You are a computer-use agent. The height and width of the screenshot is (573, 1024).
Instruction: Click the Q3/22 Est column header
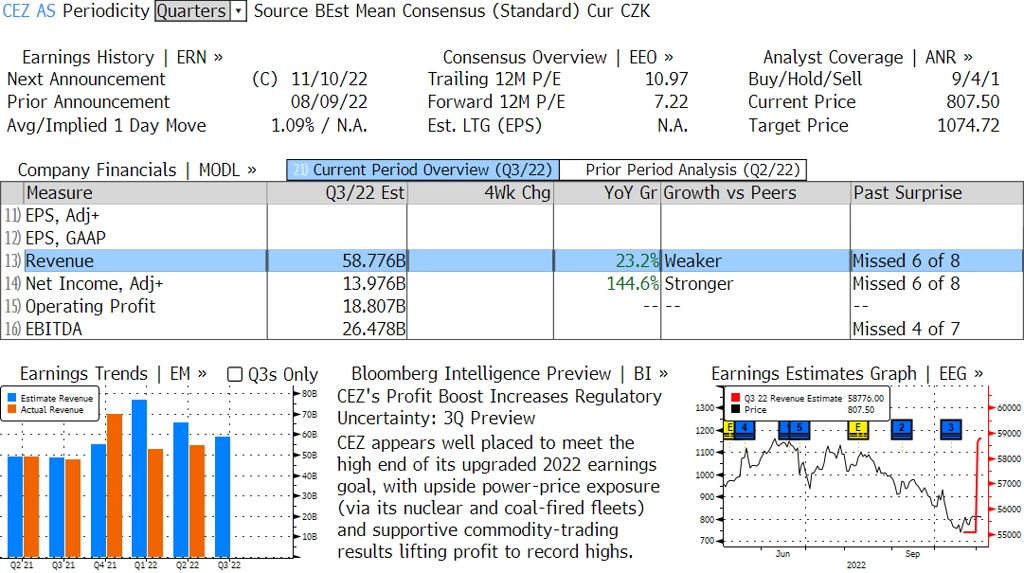coord(337,193)
